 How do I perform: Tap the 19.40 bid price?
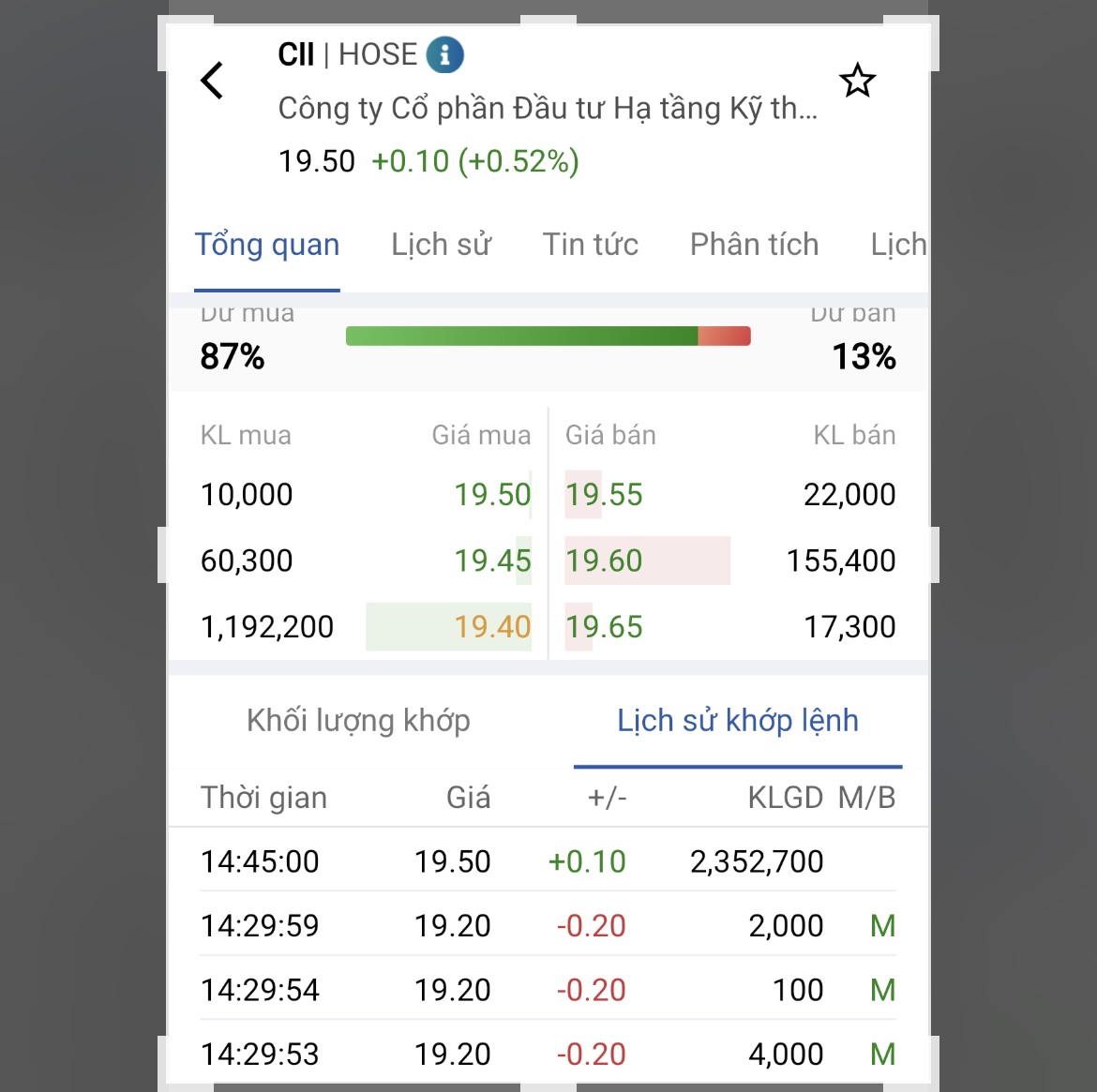492,627
